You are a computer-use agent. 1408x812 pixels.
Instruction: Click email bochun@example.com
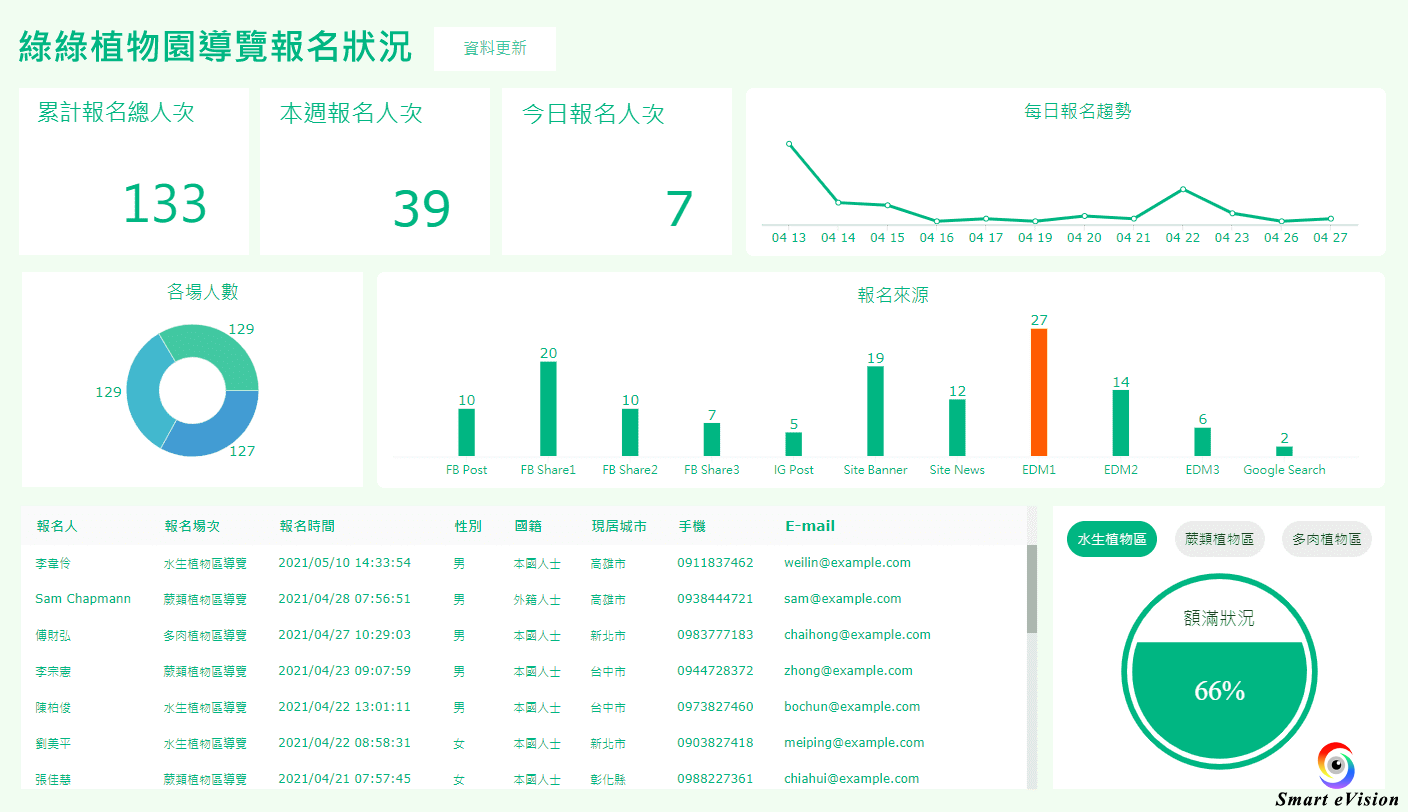(x=852, y=707)
